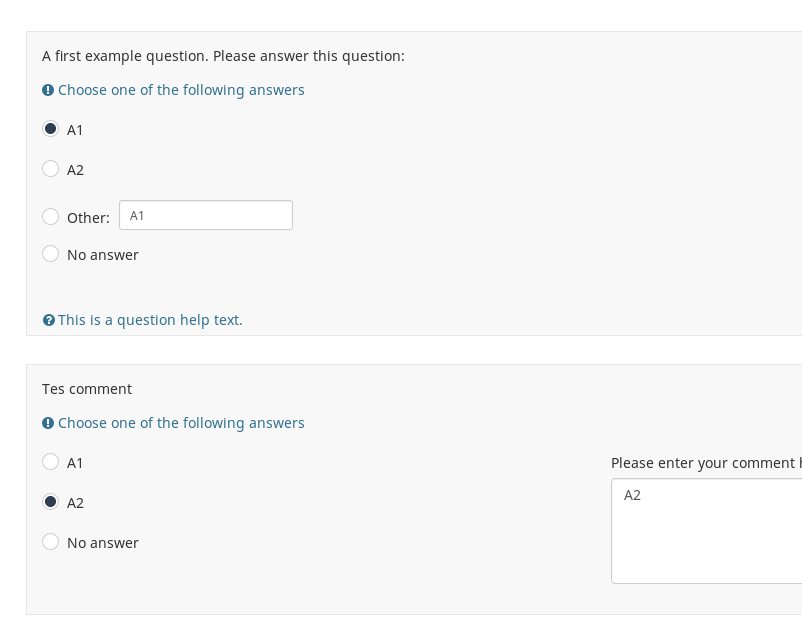Select A1 radio in the first example question
802x635 pixels.
click(x=51, y=129)
